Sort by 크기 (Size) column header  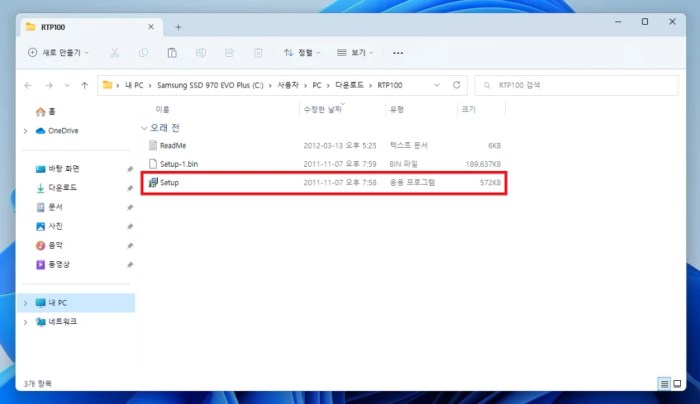click(x=468, y=109)
